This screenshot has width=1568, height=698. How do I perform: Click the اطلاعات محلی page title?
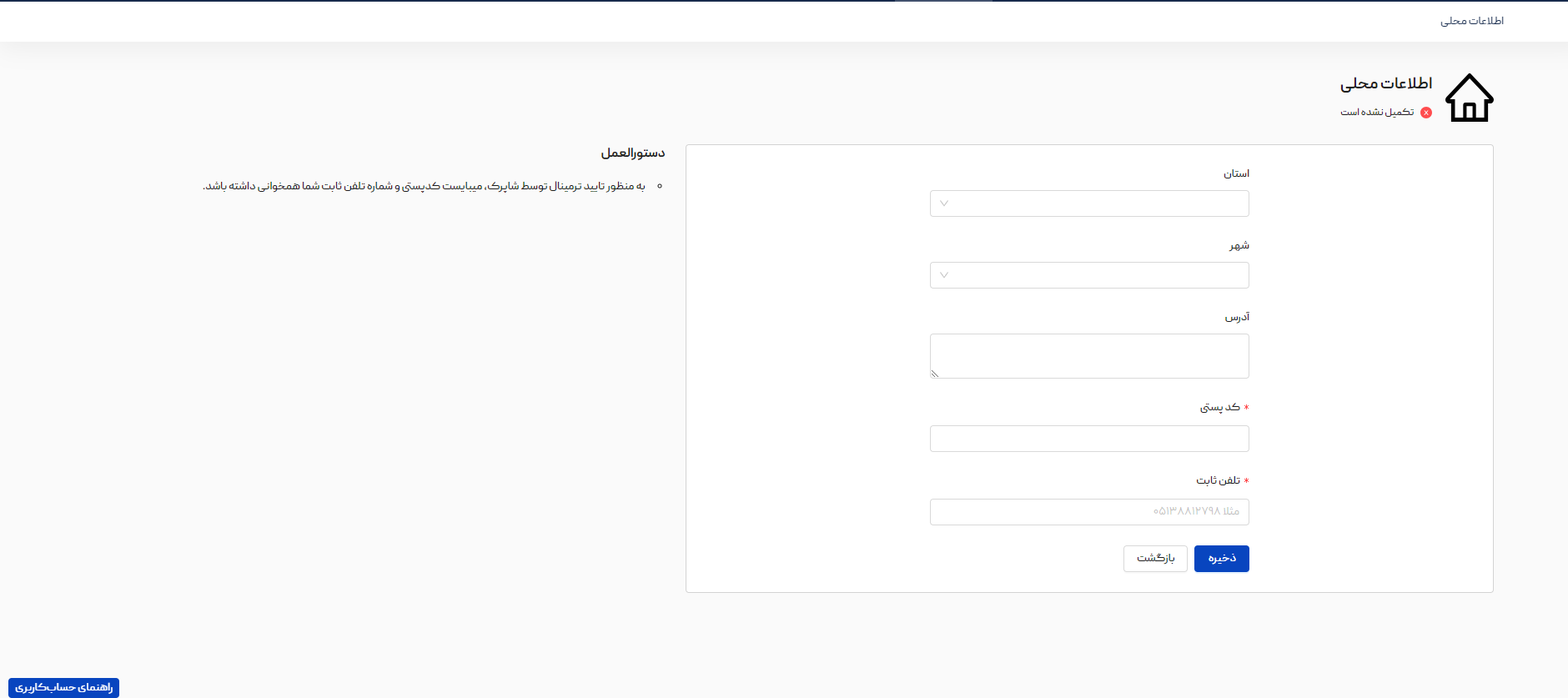point(1386,83)
